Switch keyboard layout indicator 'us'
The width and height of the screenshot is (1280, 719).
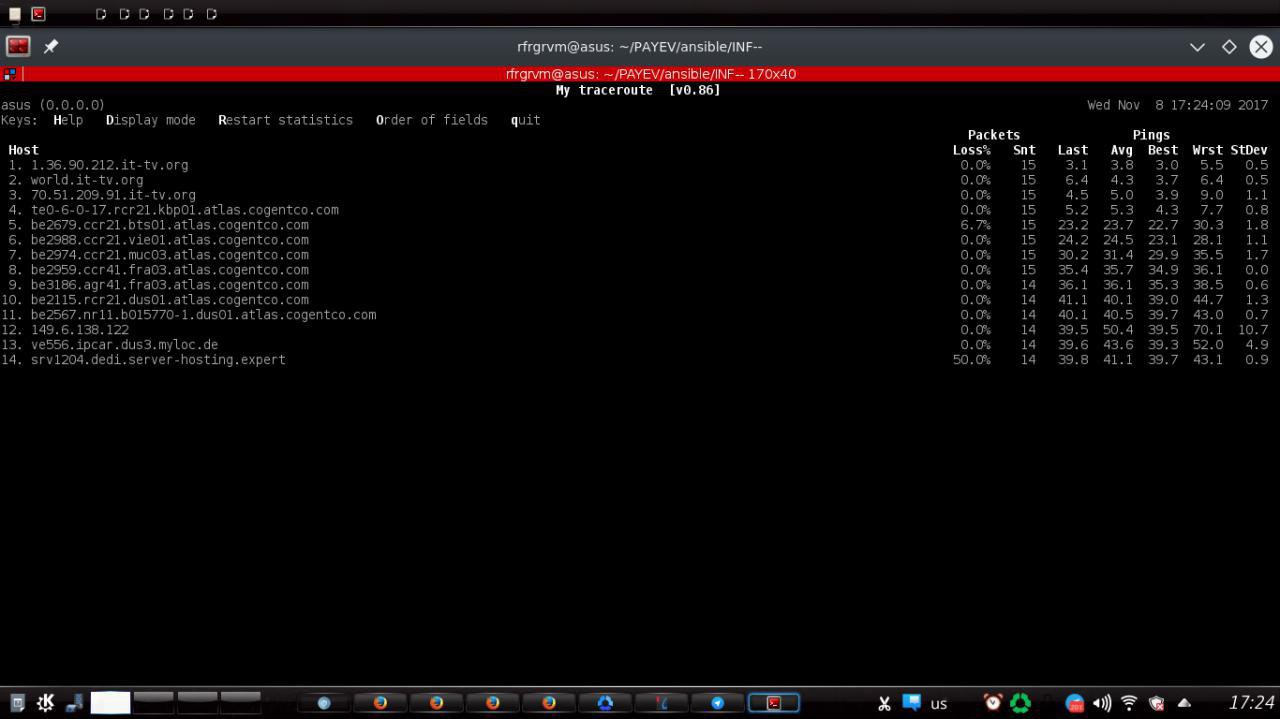pos(938,704)
